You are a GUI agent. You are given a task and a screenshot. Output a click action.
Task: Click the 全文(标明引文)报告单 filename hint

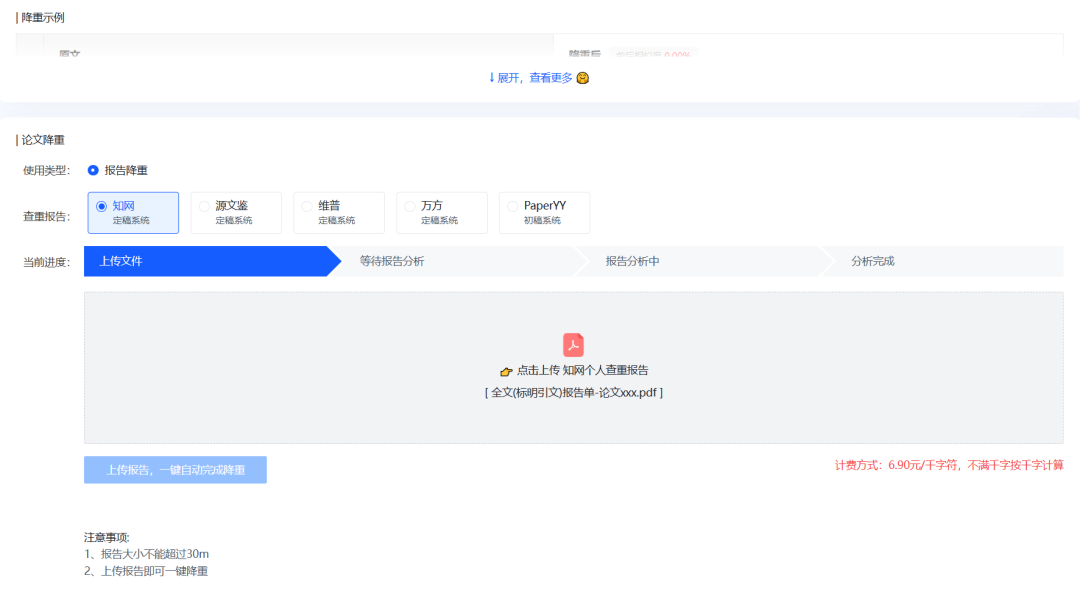[x=574, y=393]
